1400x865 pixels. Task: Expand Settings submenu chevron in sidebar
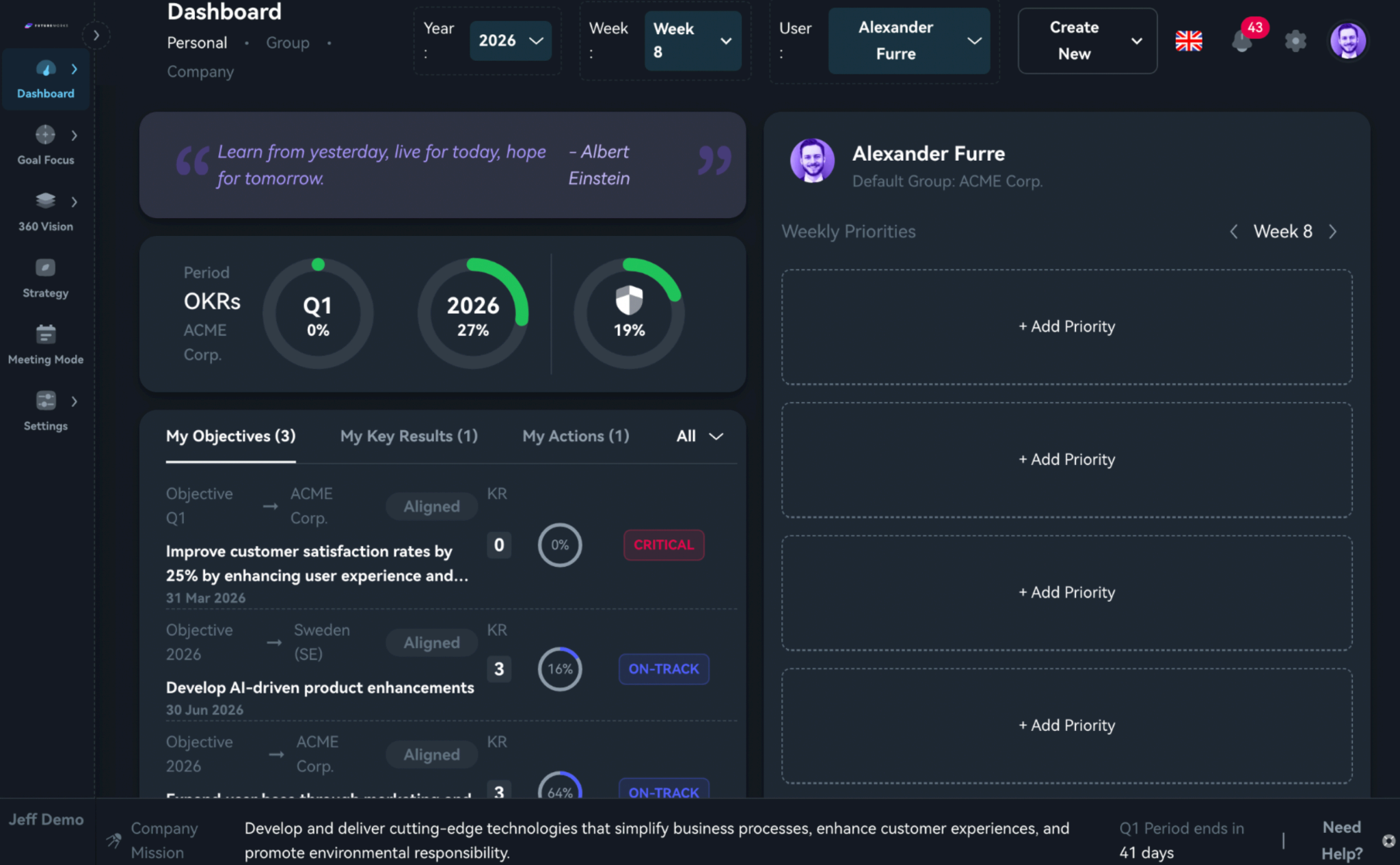[x=74, y=401]
